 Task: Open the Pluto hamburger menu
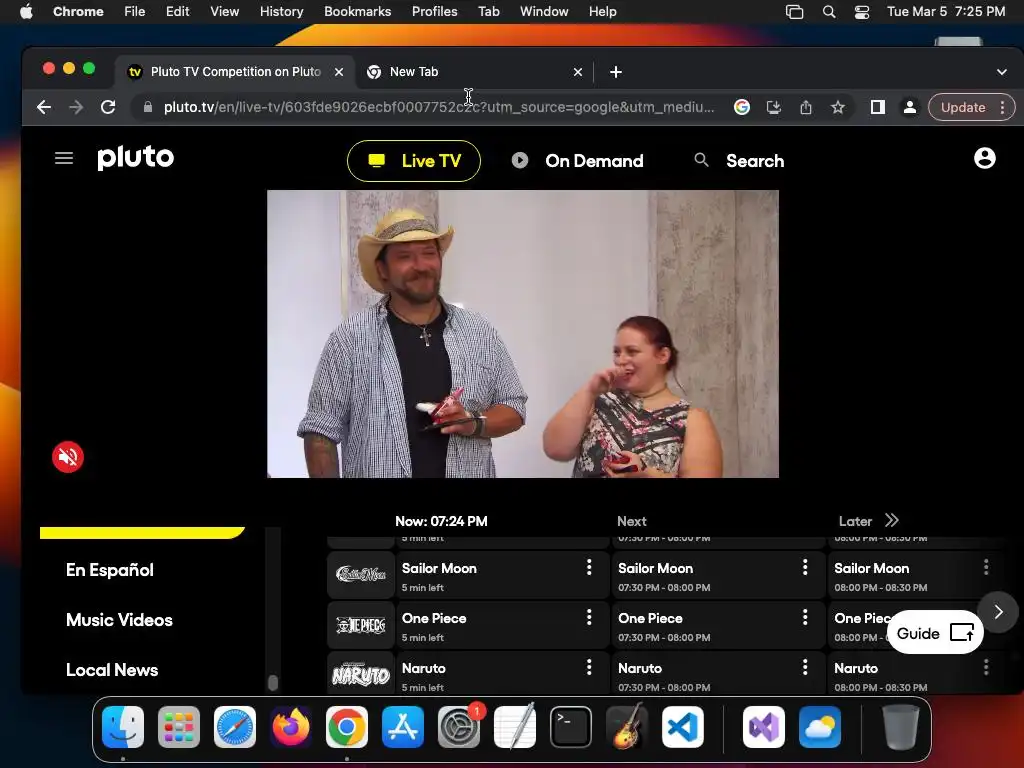[x=63, y=158]
